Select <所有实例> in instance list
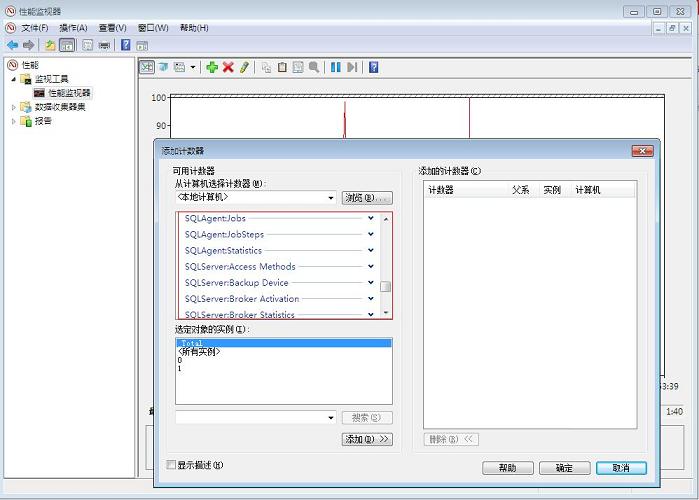699x500 pixels. [x=284, y=352]
